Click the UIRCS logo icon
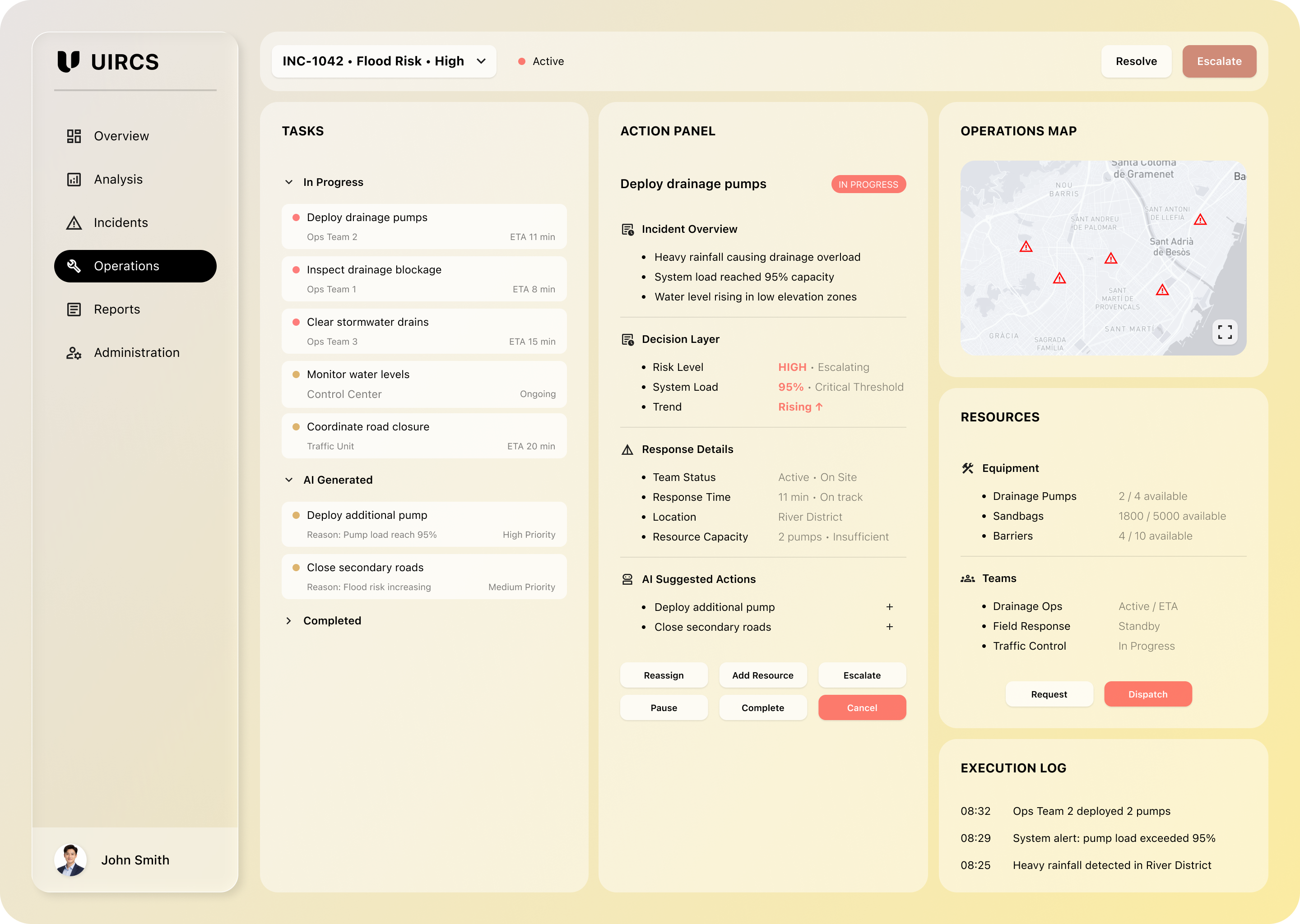 pos(68,61)
